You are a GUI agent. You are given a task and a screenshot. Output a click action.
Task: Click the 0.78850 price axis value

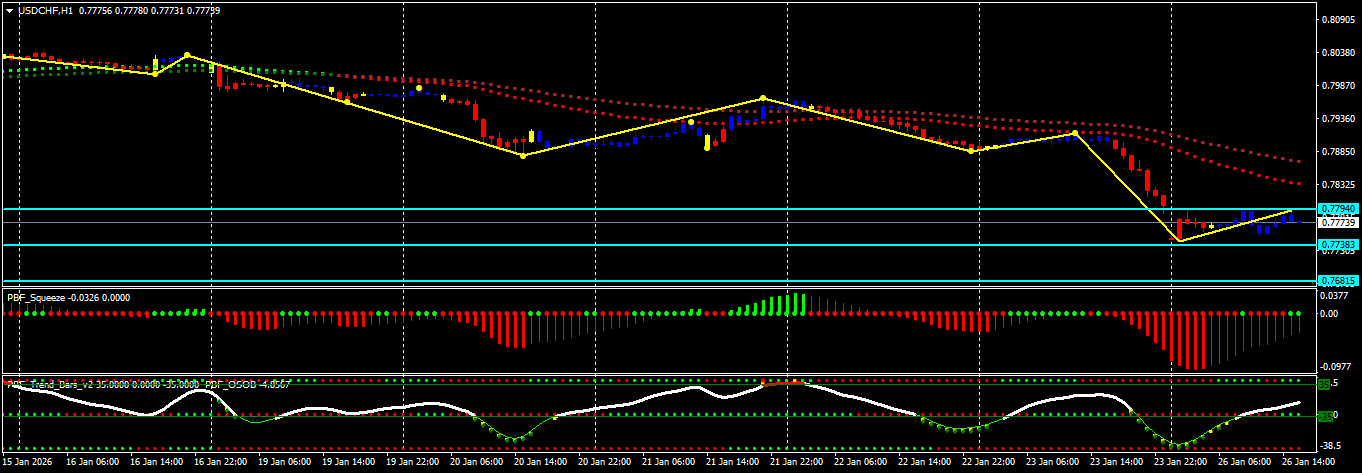pos(1338,152)
